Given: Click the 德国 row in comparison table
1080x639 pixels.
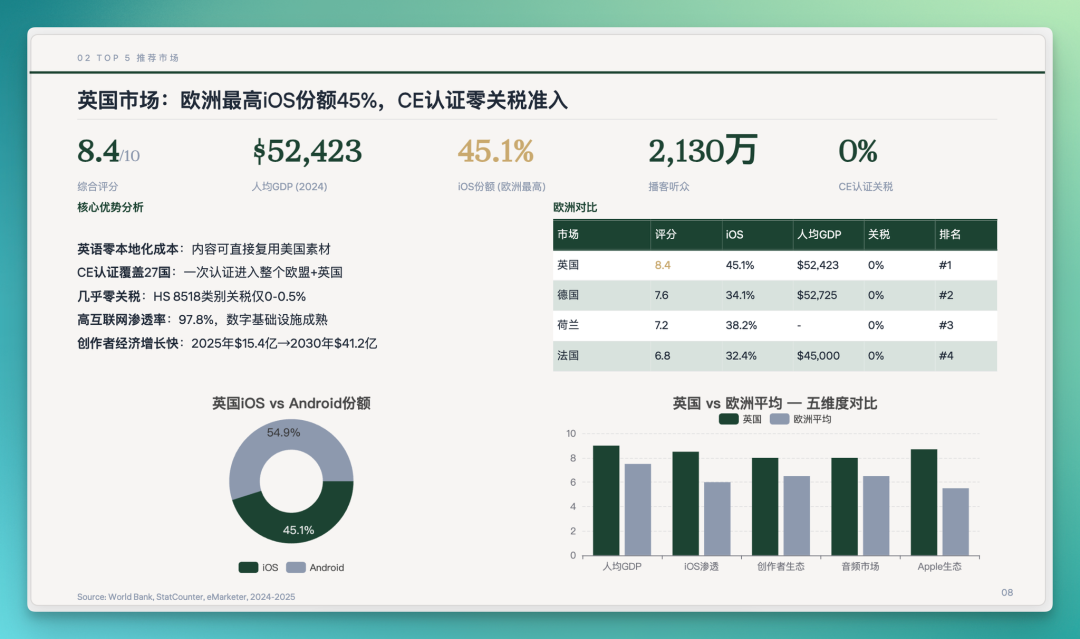Looking at the screenshot, I should tap(775, 295).
